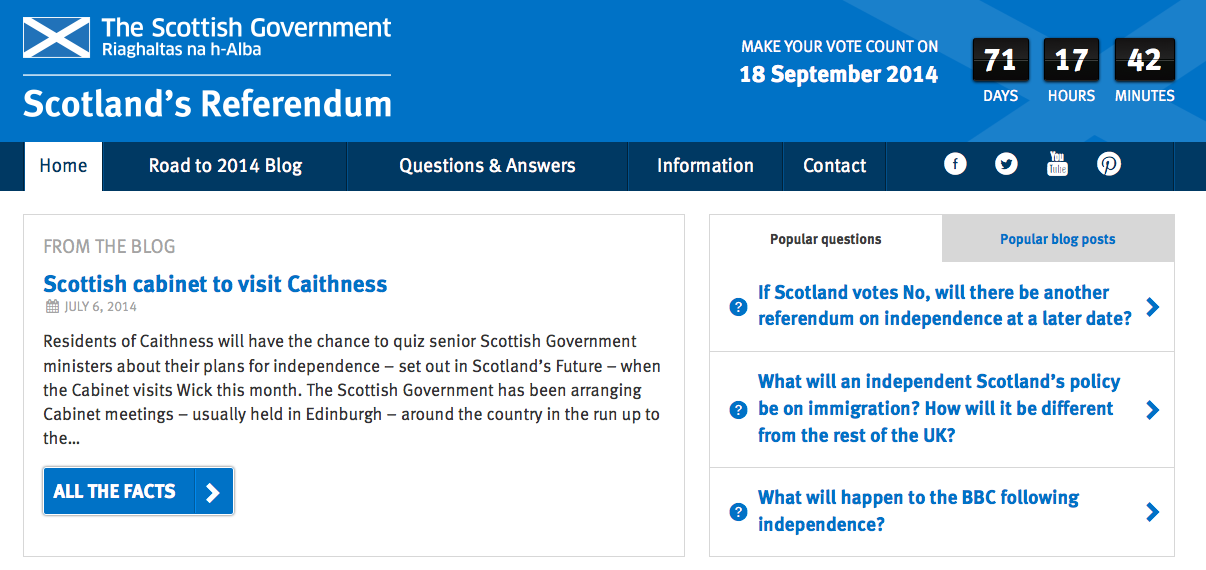Open the Pinterest social icon
This screenshot has width=1206, height=570.
(1109, 164)
